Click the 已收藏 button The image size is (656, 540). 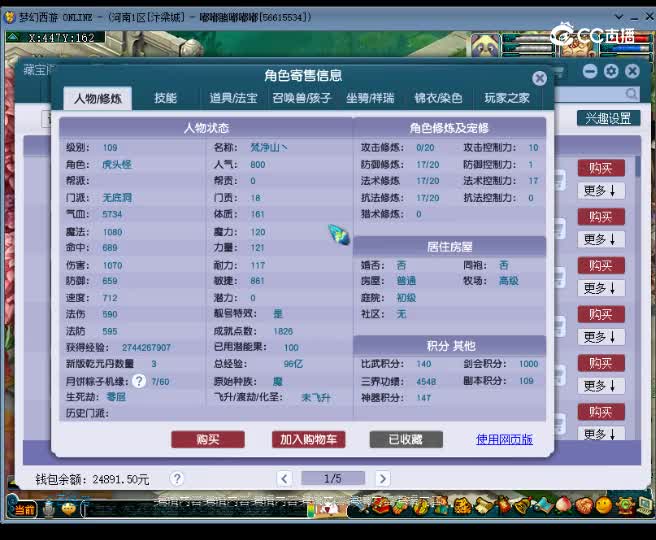[406, 440]
